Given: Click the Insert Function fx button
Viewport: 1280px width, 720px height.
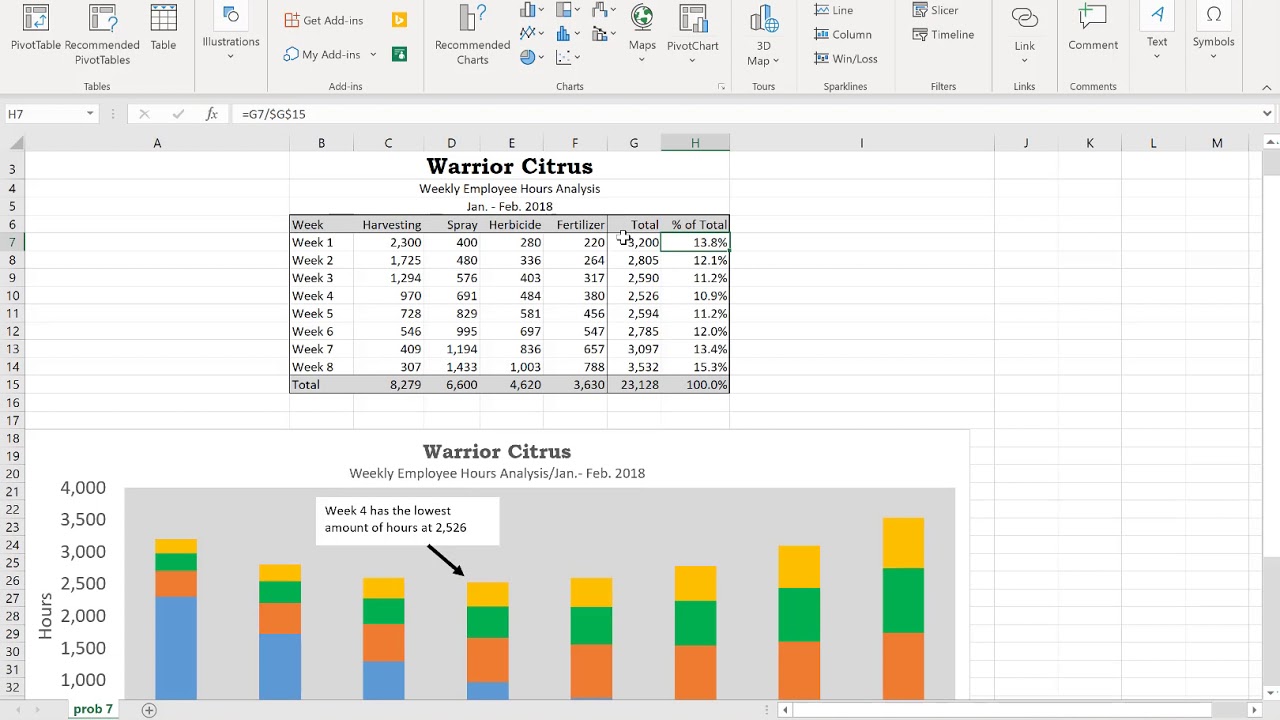Looking at the screenshot, I should click(x=211, y=114).
